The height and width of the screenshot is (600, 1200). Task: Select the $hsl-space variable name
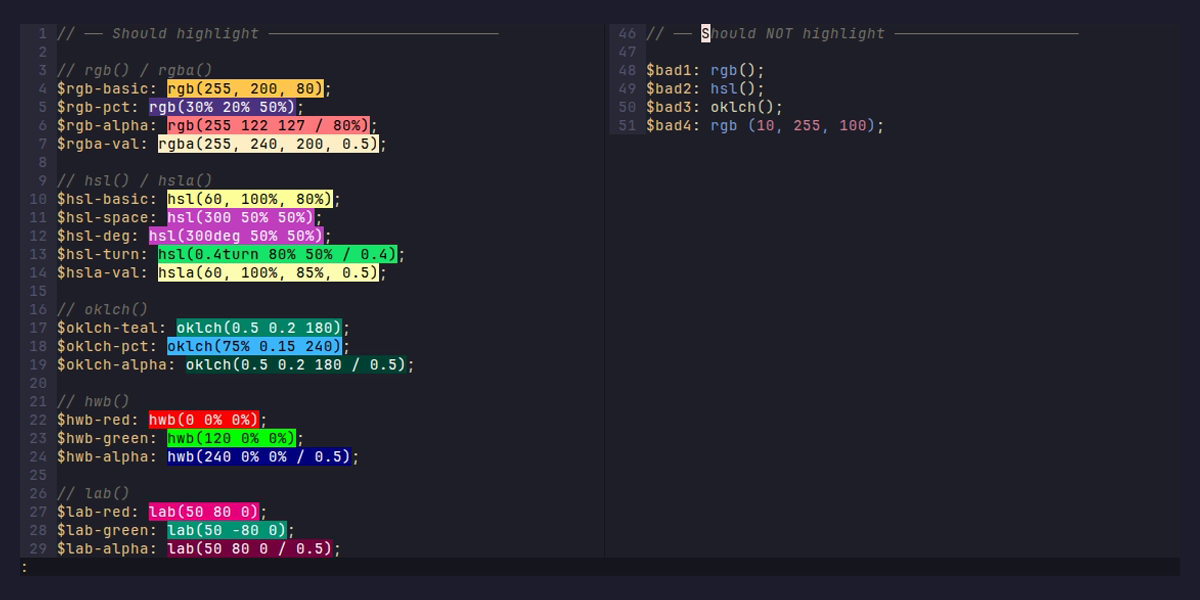coord(103,217)
